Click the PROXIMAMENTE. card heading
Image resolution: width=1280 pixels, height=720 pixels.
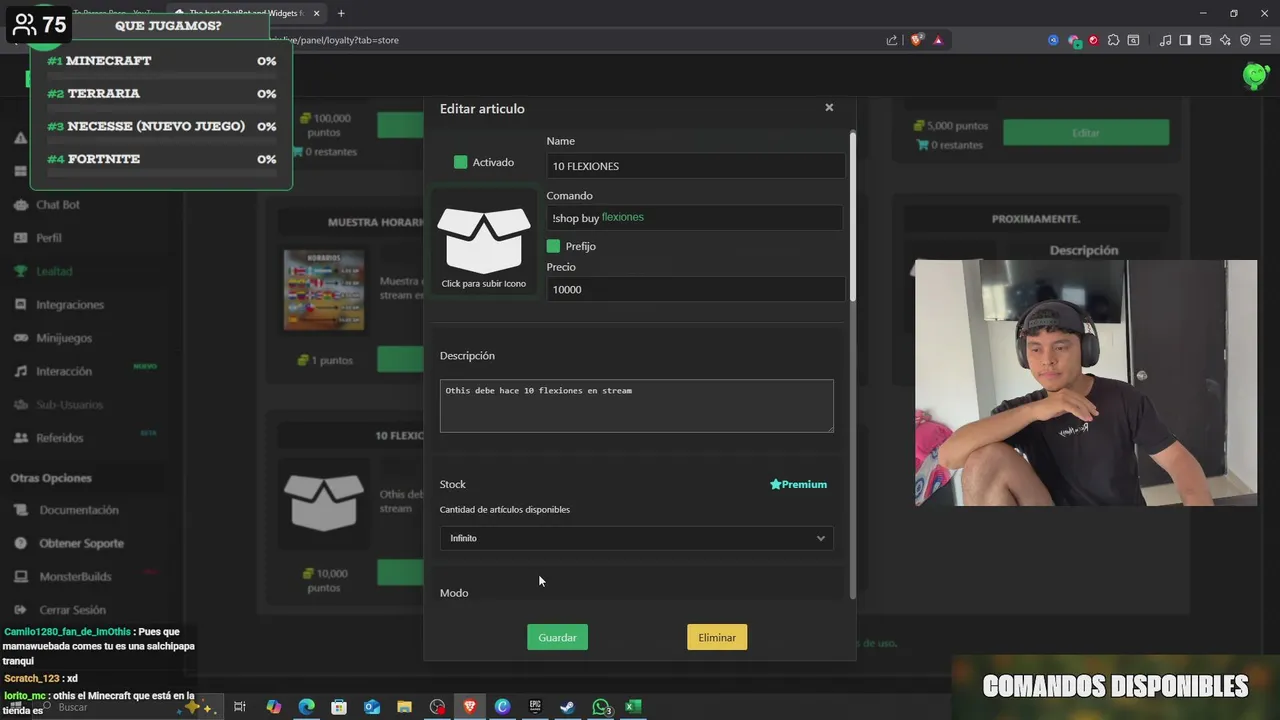coord(1036,219)
